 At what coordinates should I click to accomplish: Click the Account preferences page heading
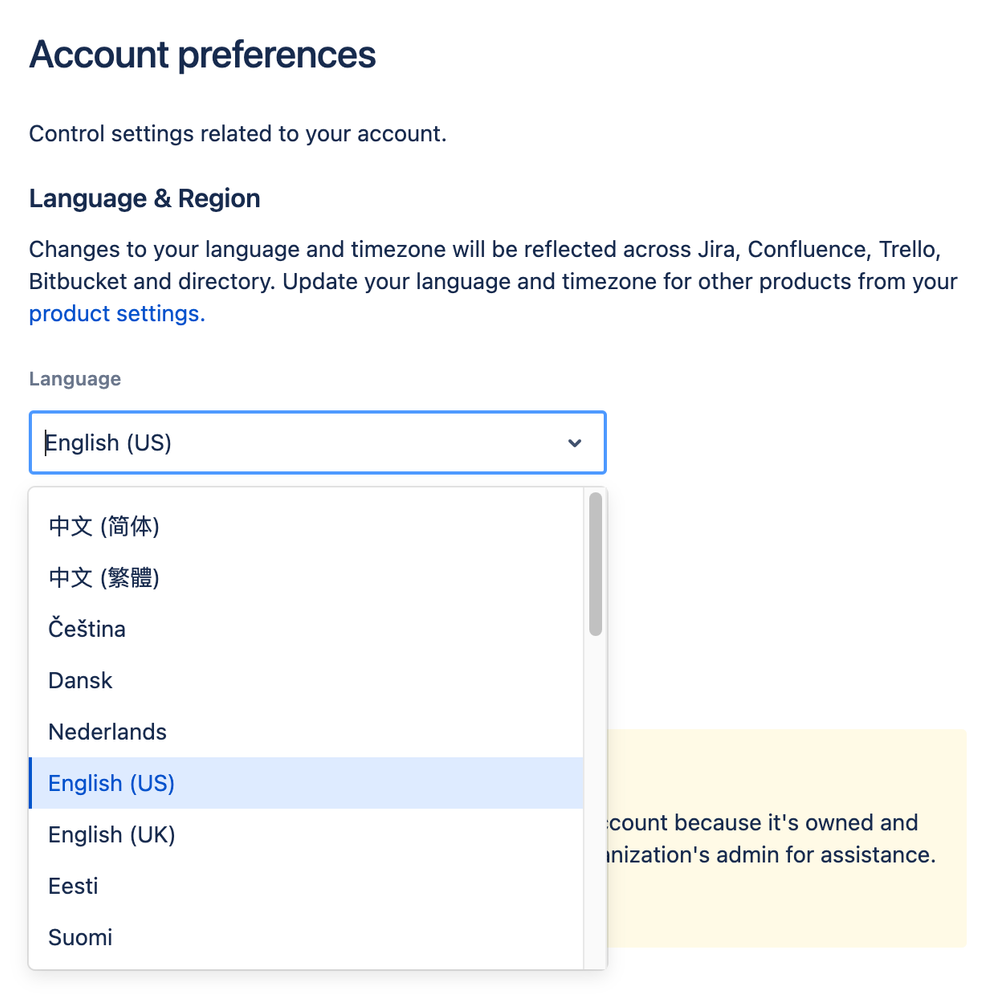(x=203, y=55)
